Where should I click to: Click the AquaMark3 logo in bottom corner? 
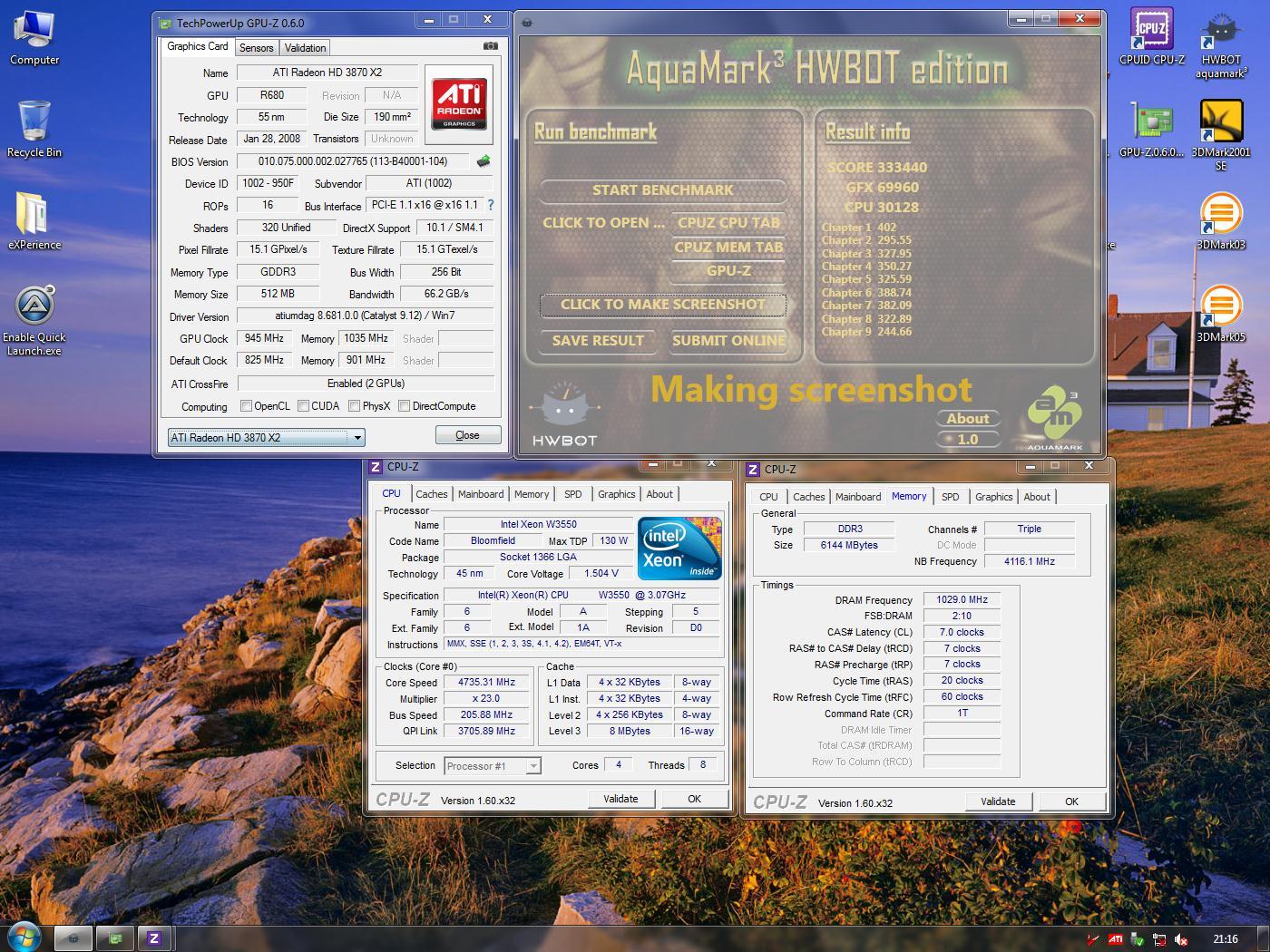click(x=1055, y=419)
